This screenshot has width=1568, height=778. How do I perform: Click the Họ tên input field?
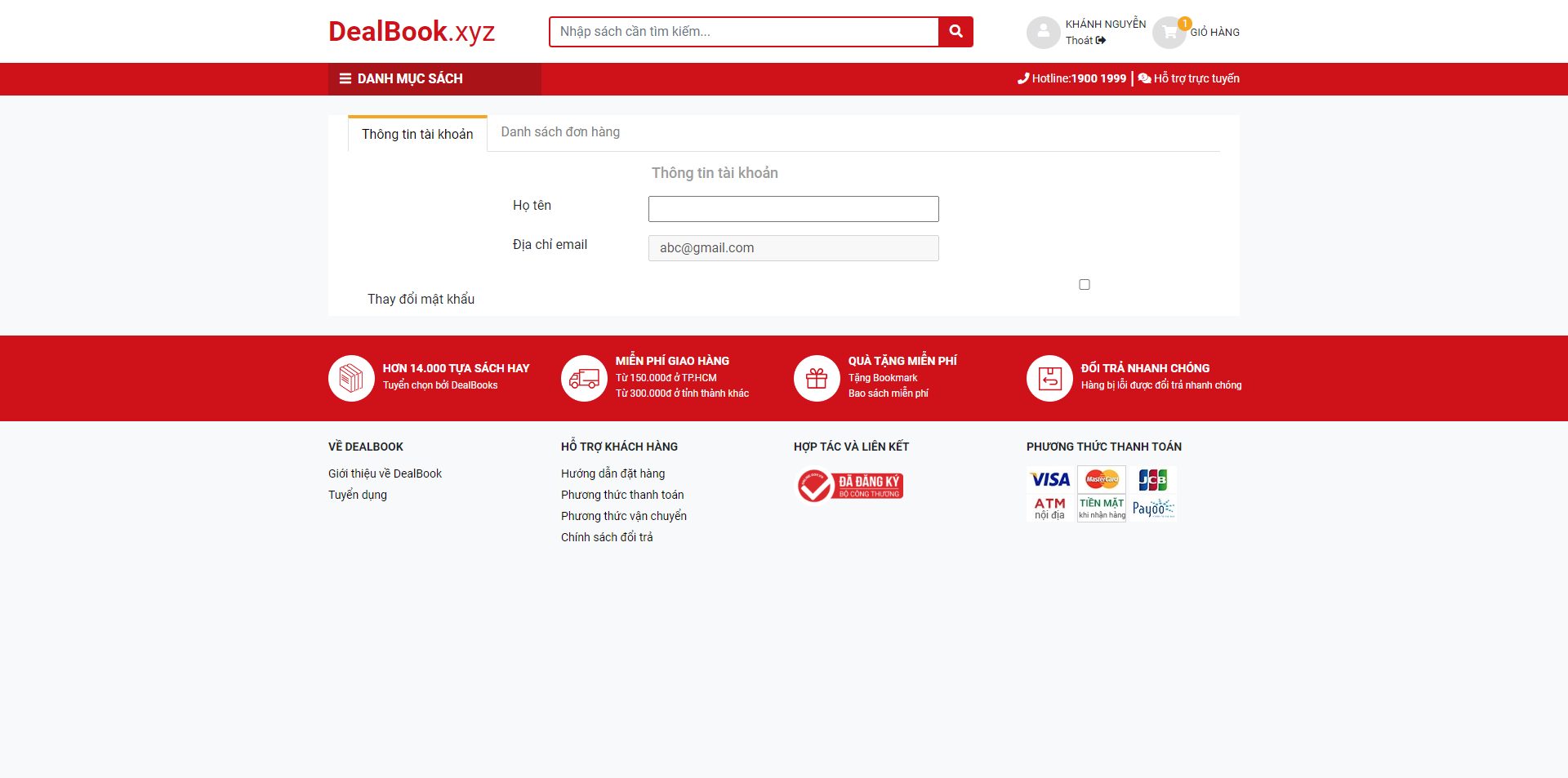pos(794,209)
